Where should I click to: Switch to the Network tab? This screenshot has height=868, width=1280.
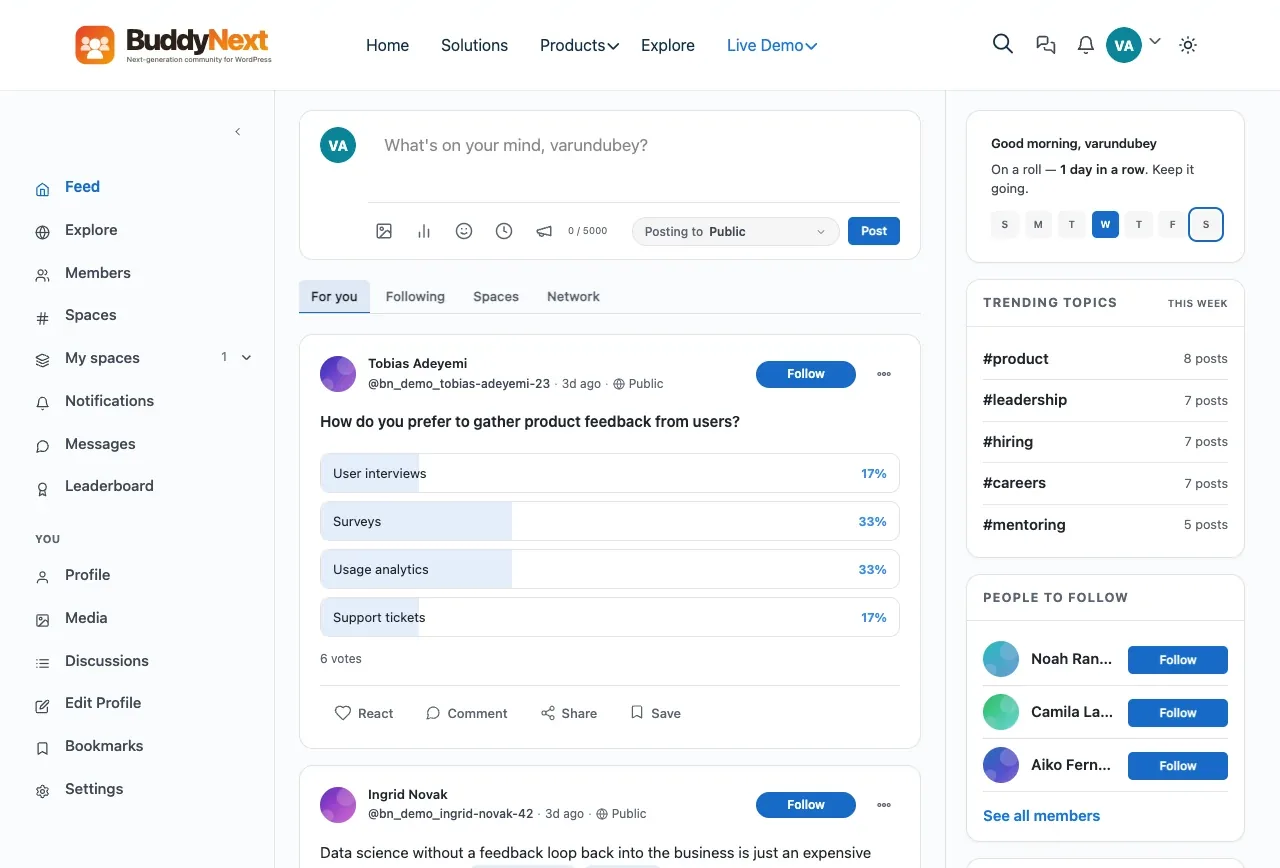(573, 297)
